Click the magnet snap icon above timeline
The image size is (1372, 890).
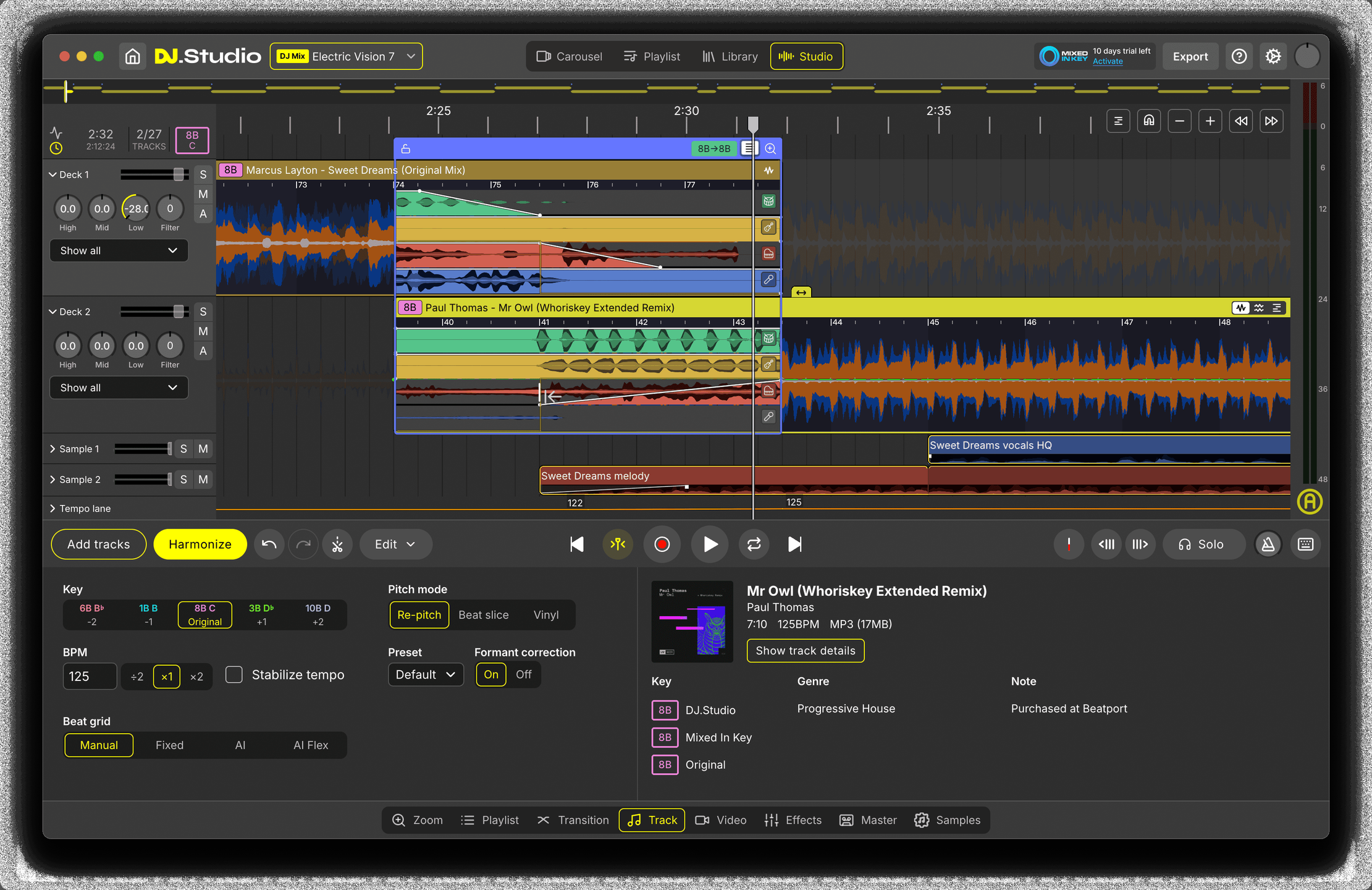(x=1148, y=121)
